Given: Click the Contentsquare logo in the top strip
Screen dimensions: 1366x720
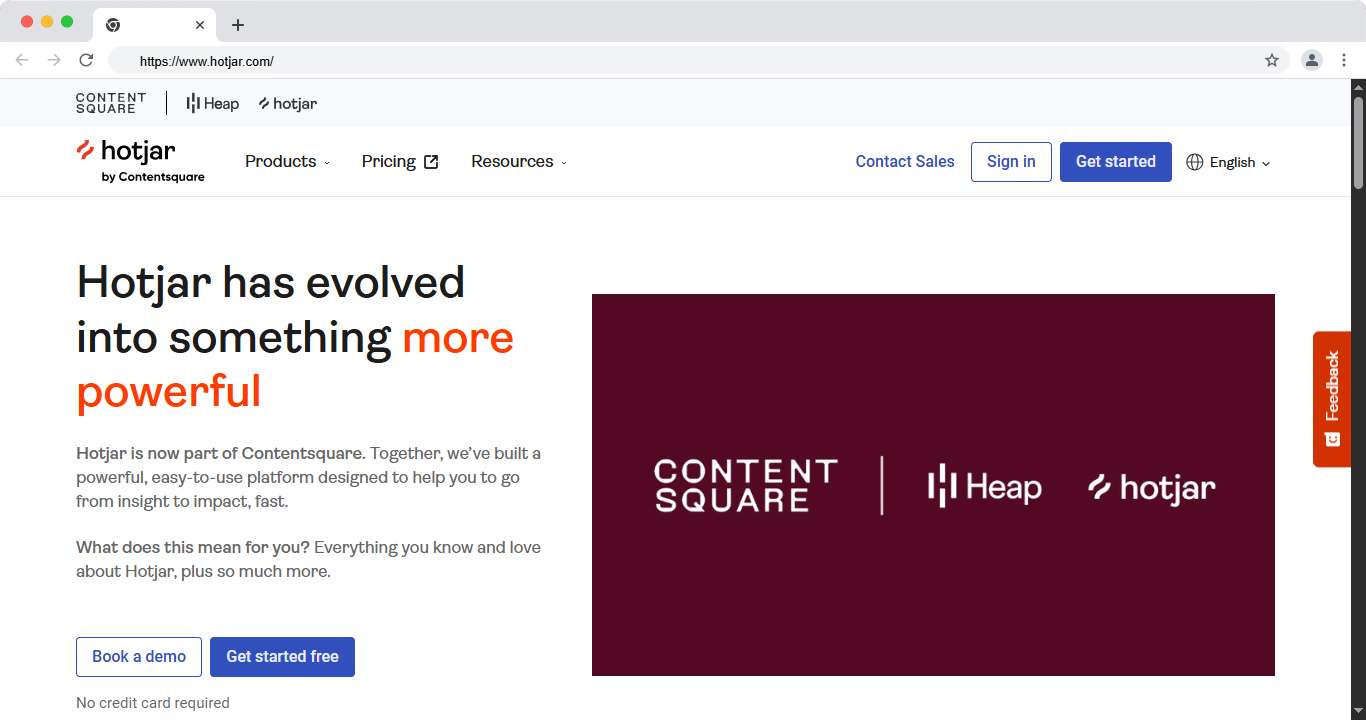Looking at the screenshot, I should (111, 103).
